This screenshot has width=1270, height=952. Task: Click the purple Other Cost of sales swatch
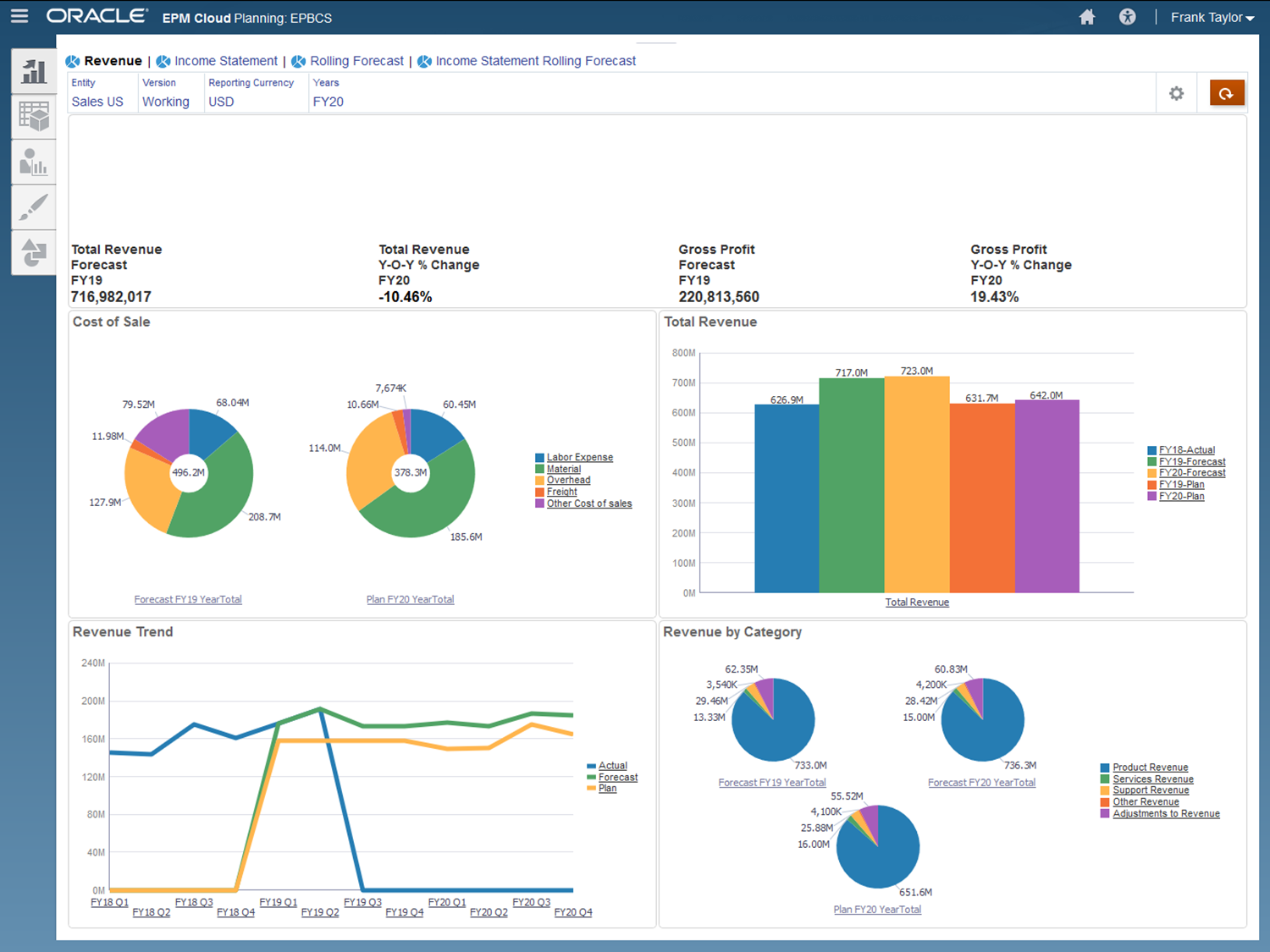539,504
